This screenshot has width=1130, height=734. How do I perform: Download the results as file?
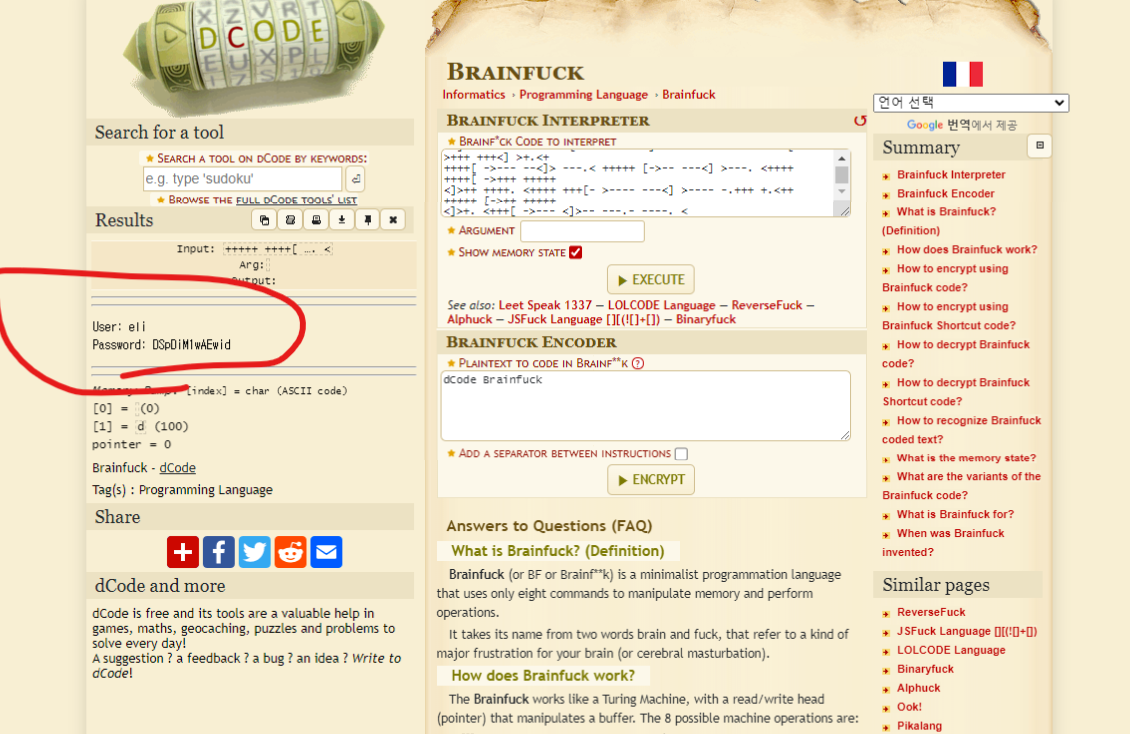[342, 220]
